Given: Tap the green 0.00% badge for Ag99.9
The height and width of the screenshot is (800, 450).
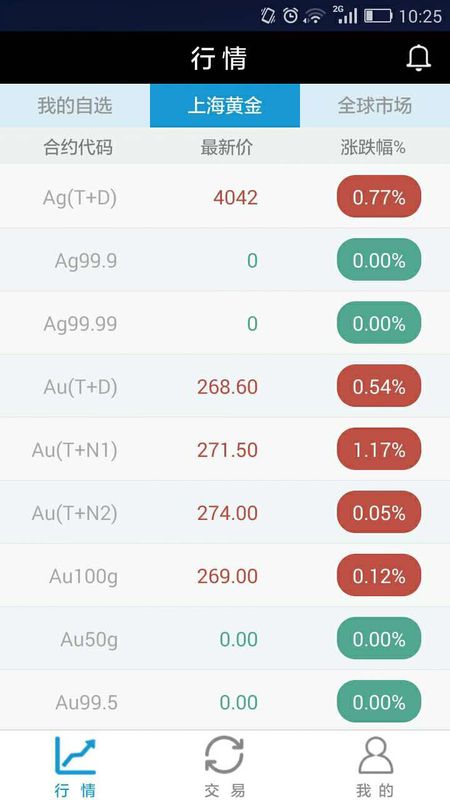Looking at the screenshot, I should click(x=379, y=260).
